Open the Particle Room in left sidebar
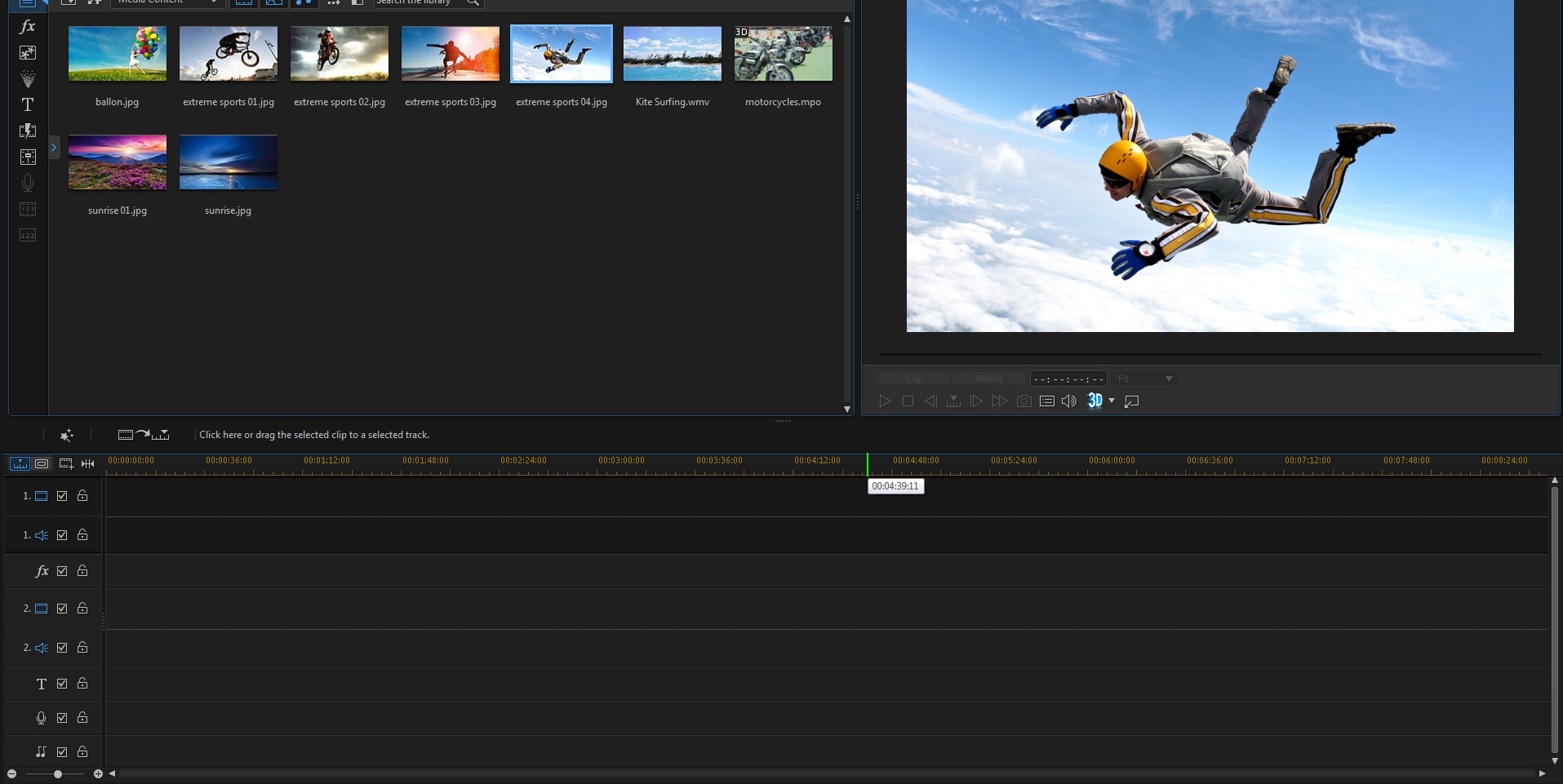 (x=28, y=79)
